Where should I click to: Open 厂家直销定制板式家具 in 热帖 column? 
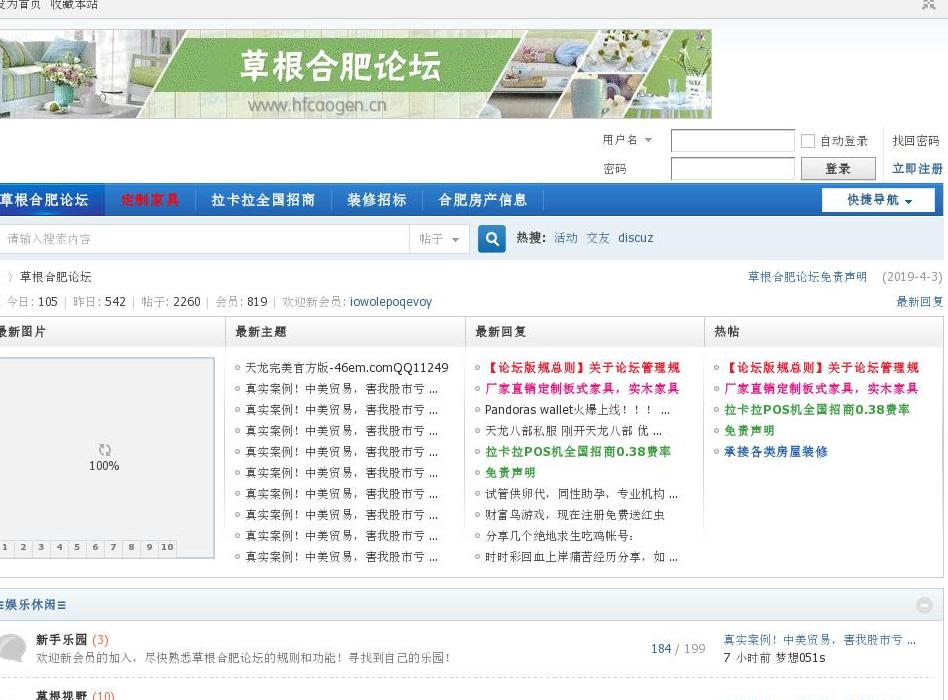click(x=821, y=389)
